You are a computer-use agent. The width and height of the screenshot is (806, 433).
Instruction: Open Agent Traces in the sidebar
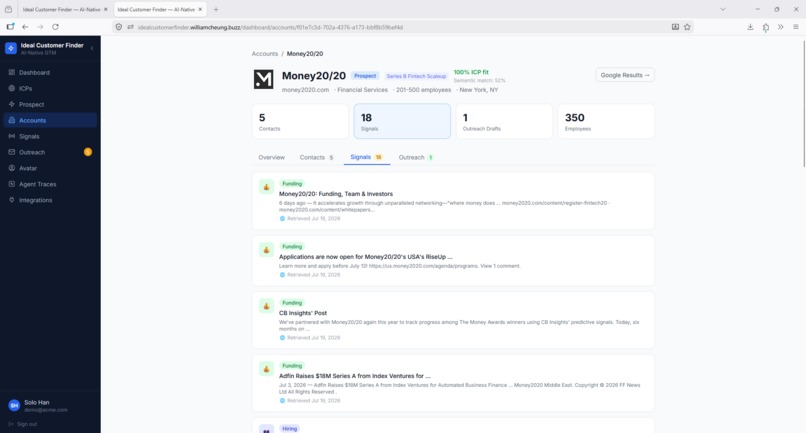click(50, 184)
